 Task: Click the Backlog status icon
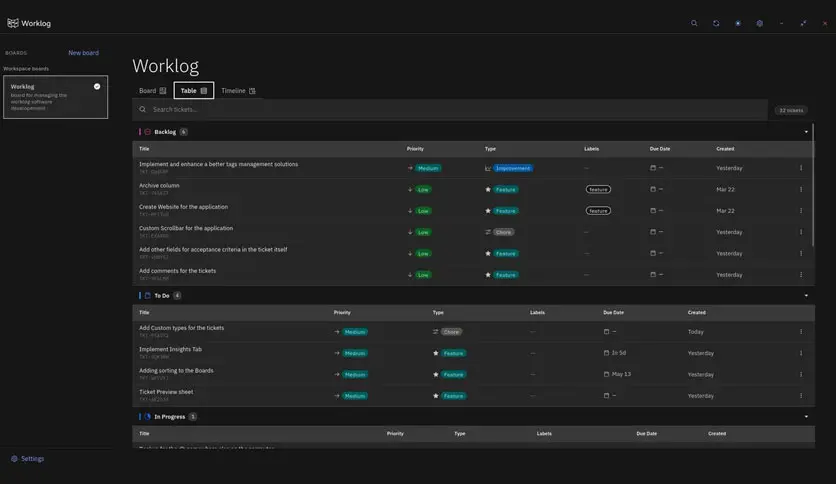[148, 132]
